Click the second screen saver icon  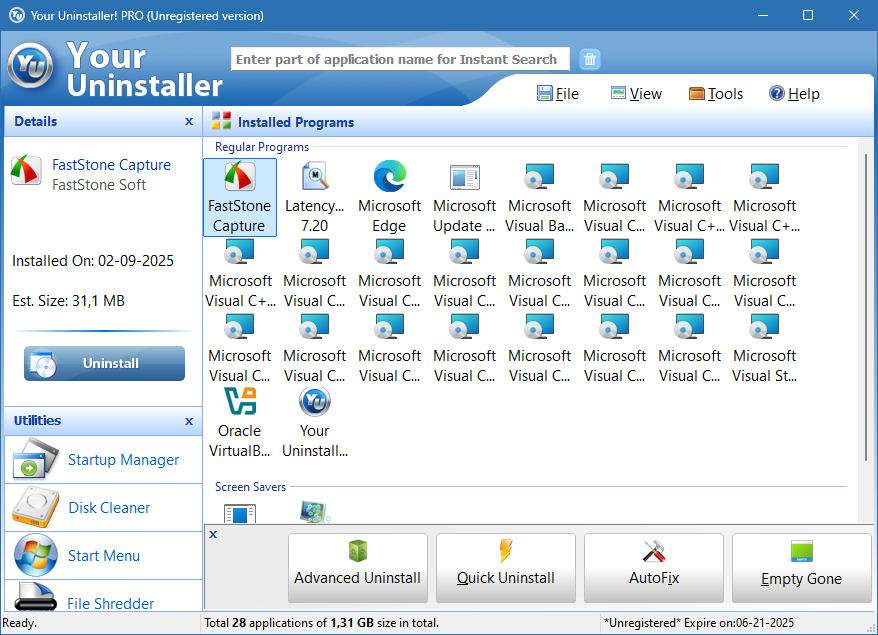pos(315,512)
